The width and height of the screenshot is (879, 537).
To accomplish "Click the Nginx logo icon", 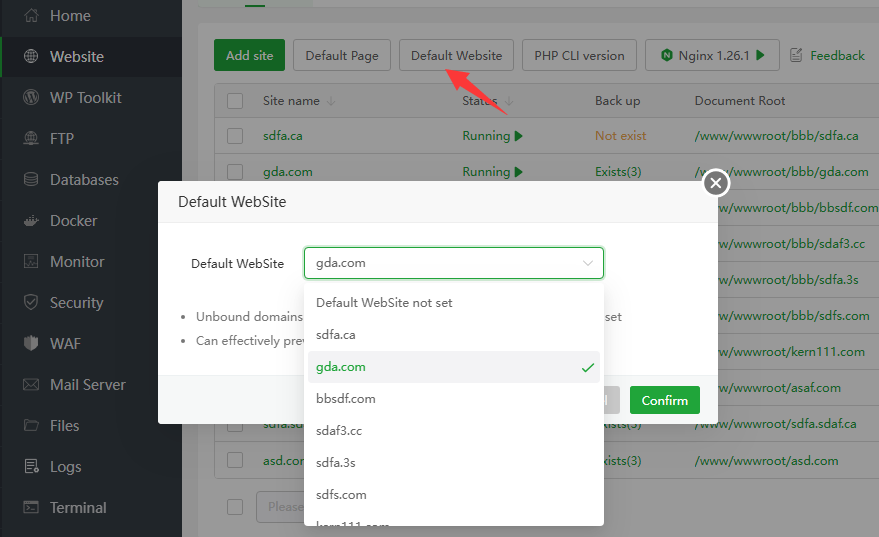I will coord(667,55).
